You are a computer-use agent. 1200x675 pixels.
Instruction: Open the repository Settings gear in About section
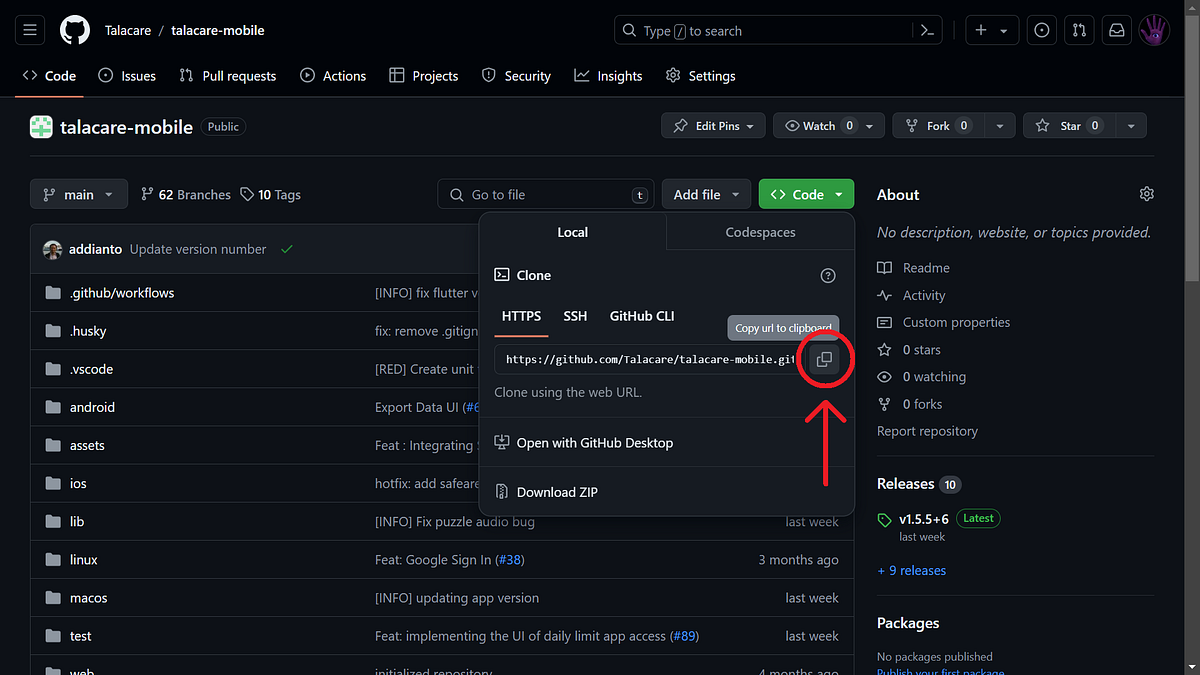click(1146, 193)
